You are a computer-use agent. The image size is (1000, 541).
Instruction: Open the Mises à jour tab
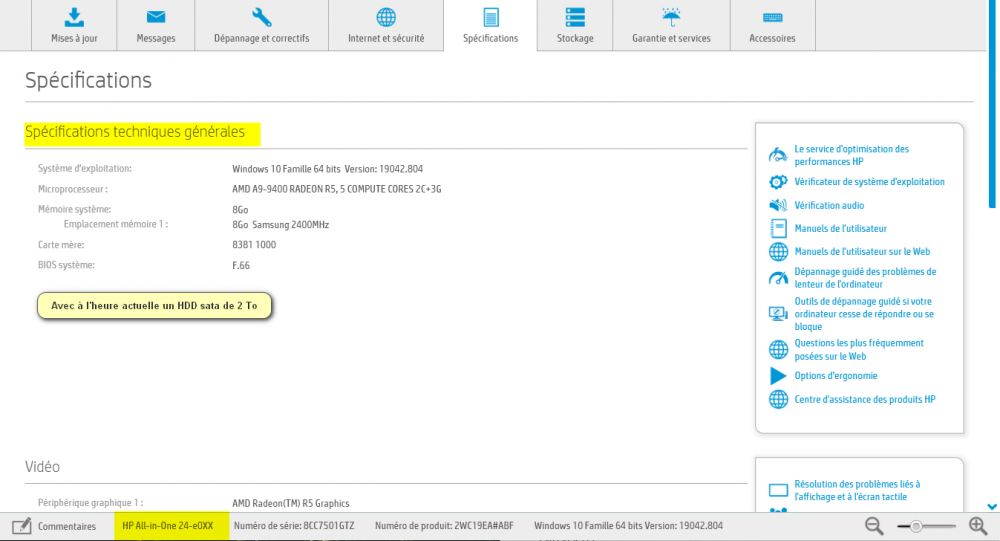(74, 25)
